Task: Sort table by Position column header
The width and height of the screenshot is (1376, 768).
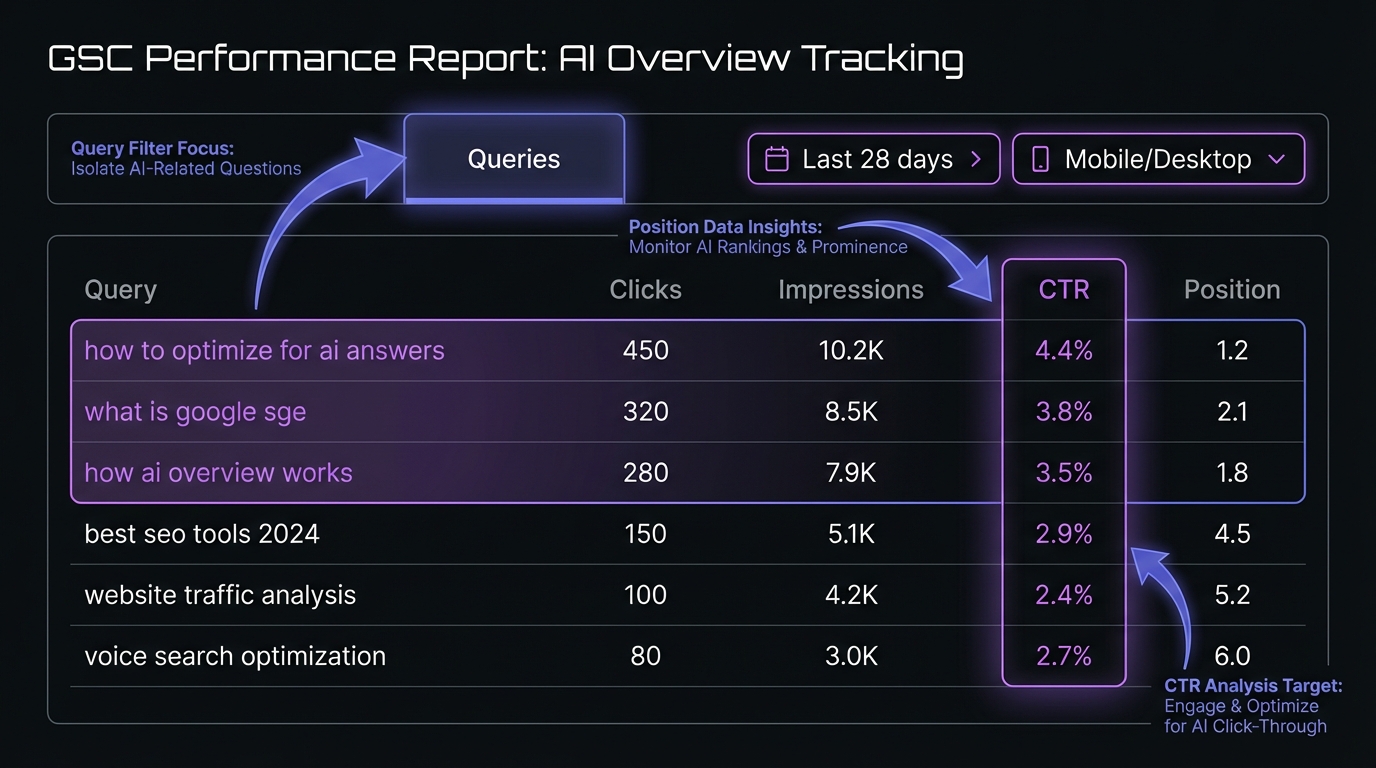Action: pos(1232,290)
